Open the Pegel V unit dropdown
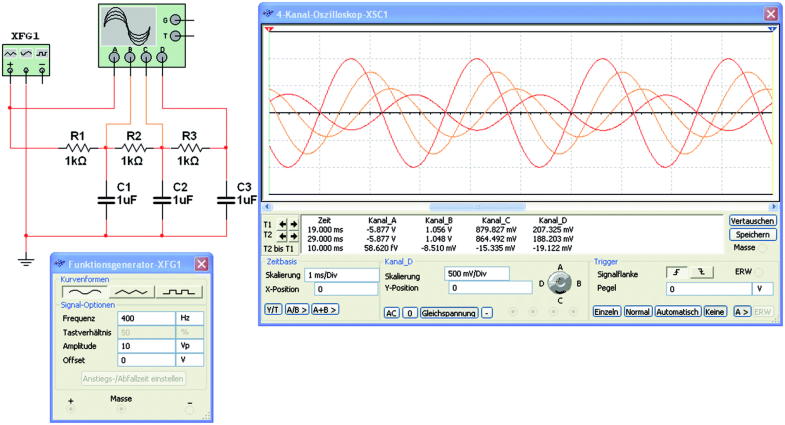The image size is (785, 425). coord(762,289)
